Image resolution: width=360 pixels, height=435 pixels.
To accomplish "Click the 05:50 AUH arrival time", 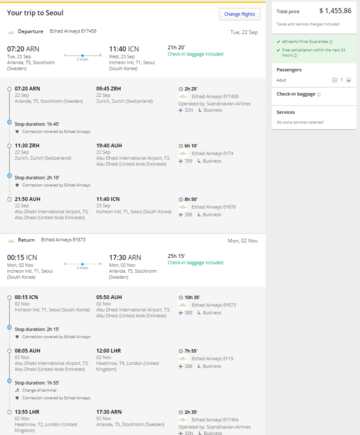I will [x=109, y=297].
